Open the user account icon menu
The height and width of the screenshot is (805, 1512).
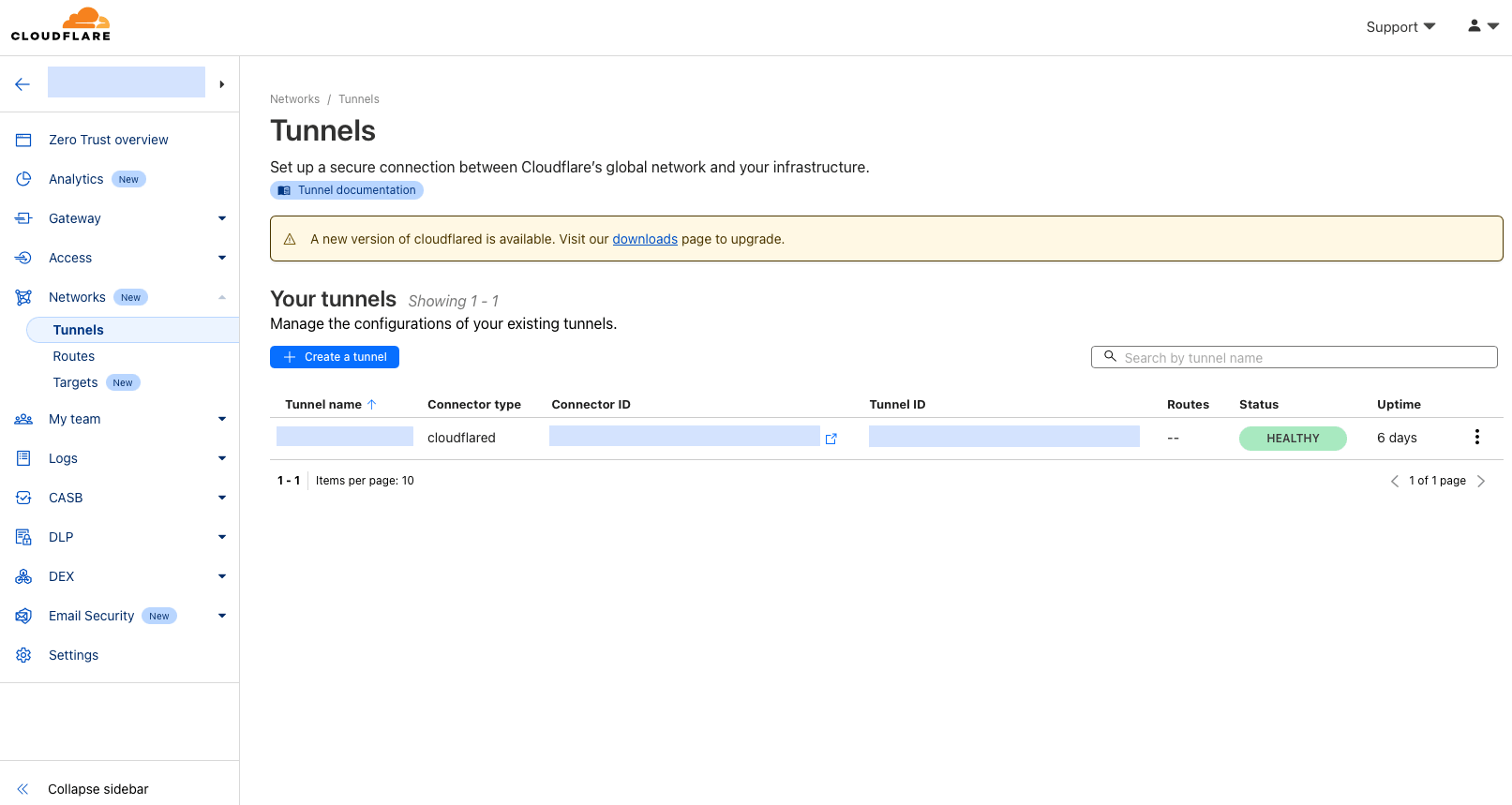pos(1483,26)
